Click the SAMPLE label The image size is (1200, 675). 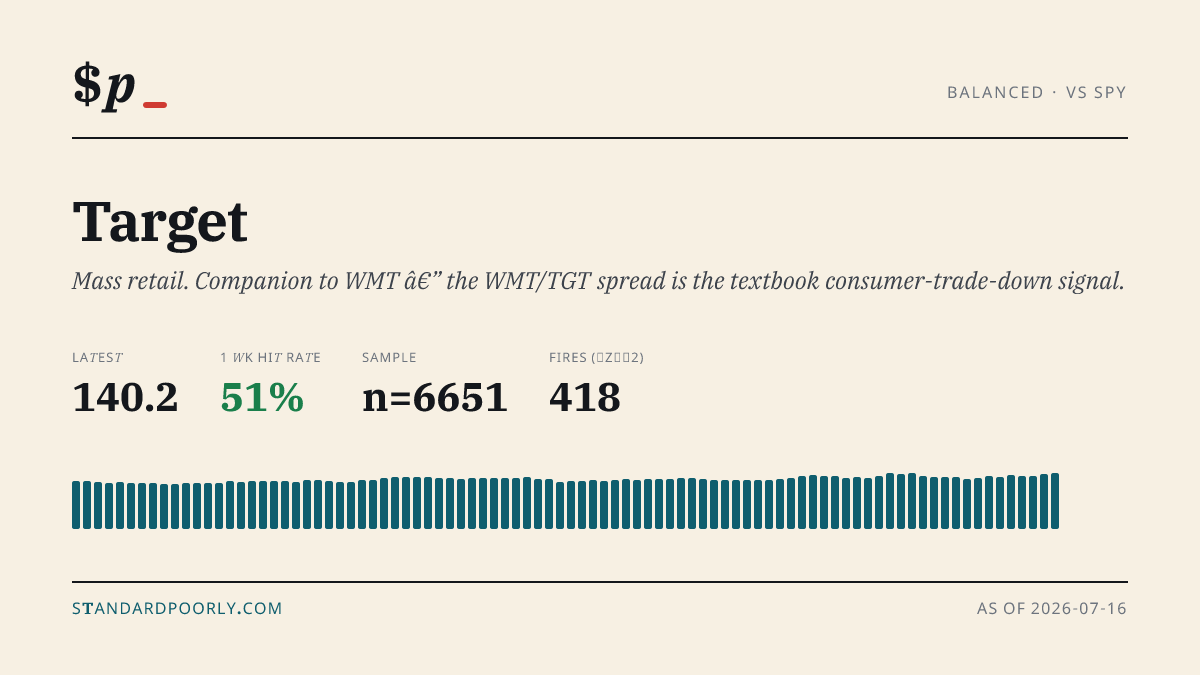(x=389, y=357)
